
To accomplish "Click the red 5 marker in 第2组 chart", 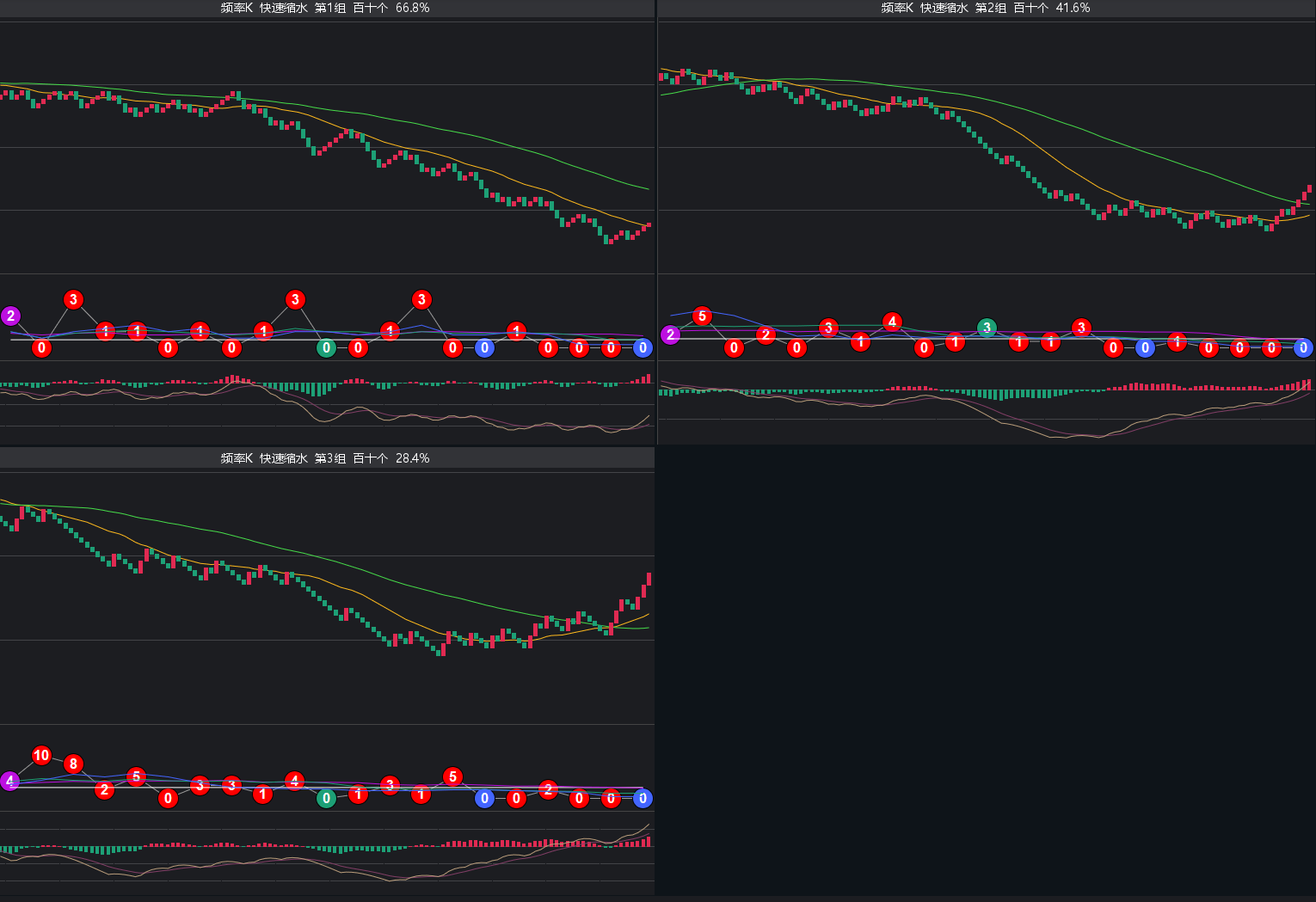I will [702, 316].
